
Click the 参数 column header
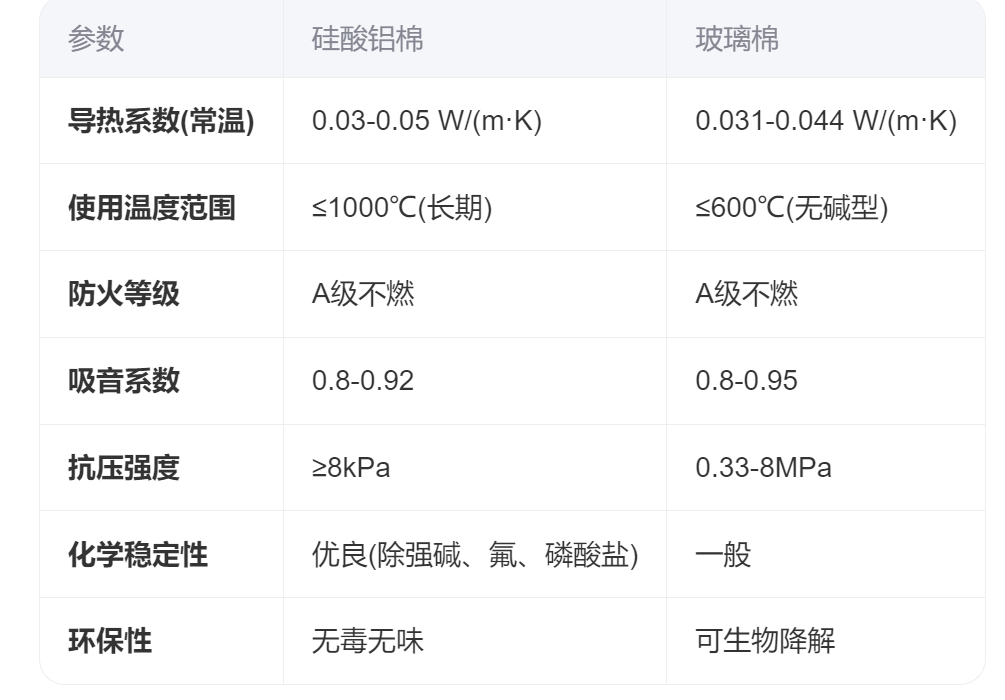(x=96, y=39)
